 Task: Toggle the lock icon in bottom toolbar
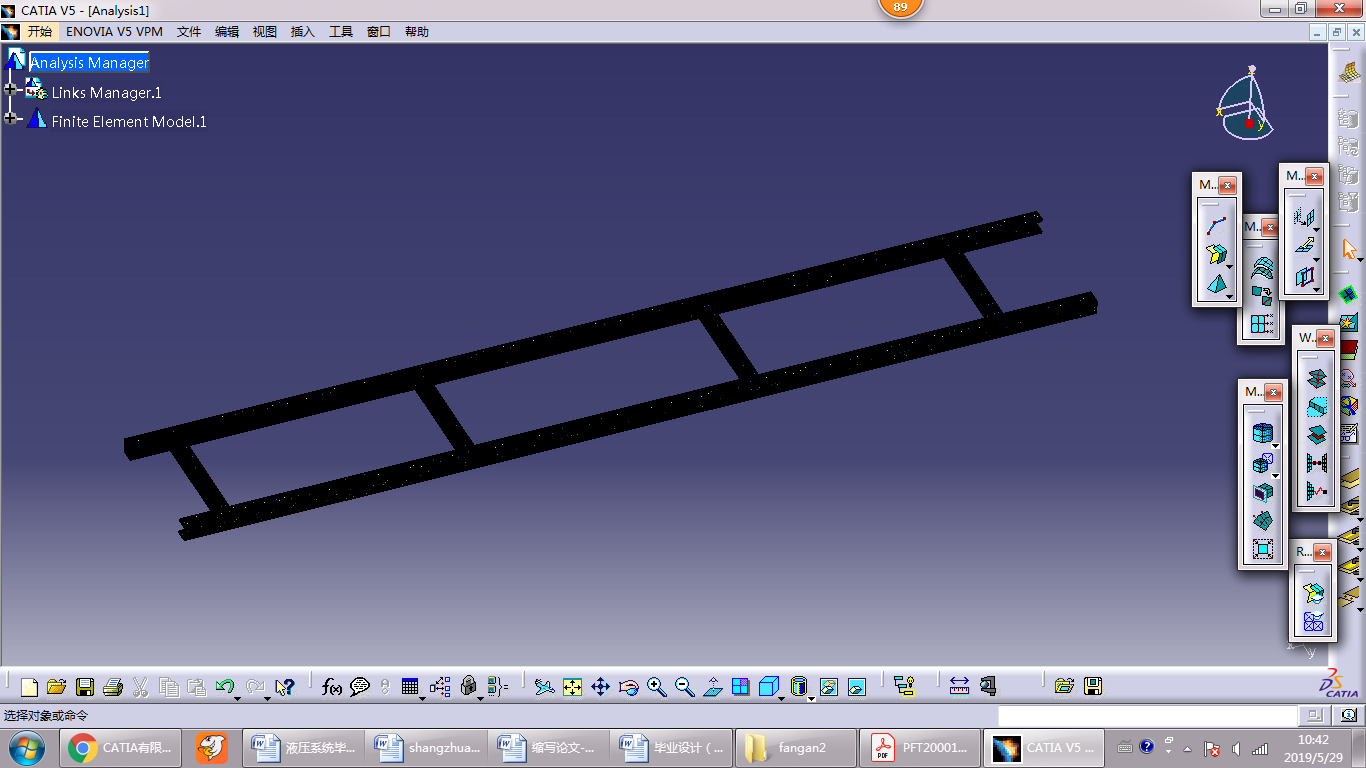pos(468,687)
